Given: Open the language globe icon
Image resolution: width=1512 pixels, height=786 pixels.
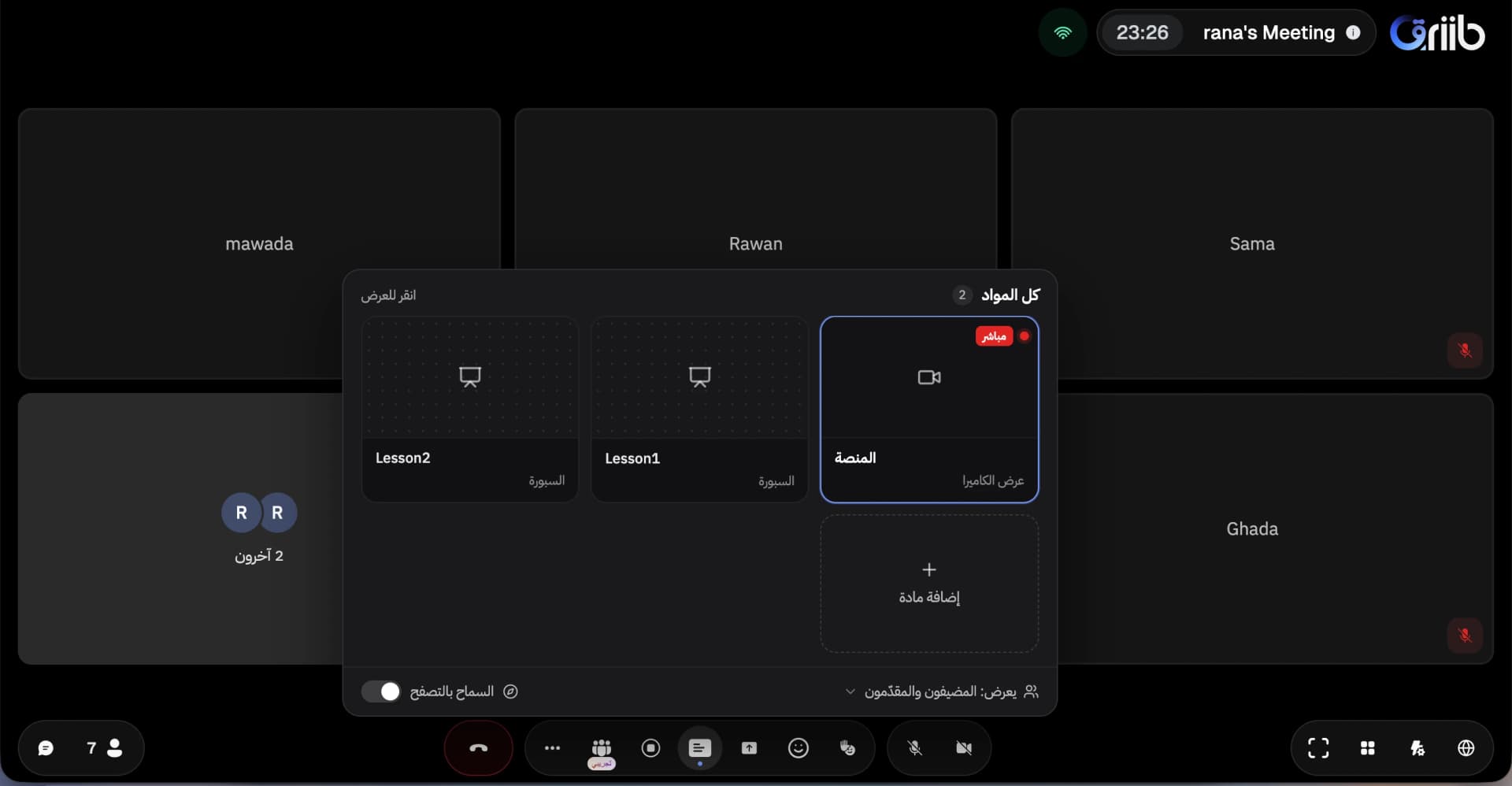Looking at the screenshot, I should pyautogui.click(x=1466, y=747).
